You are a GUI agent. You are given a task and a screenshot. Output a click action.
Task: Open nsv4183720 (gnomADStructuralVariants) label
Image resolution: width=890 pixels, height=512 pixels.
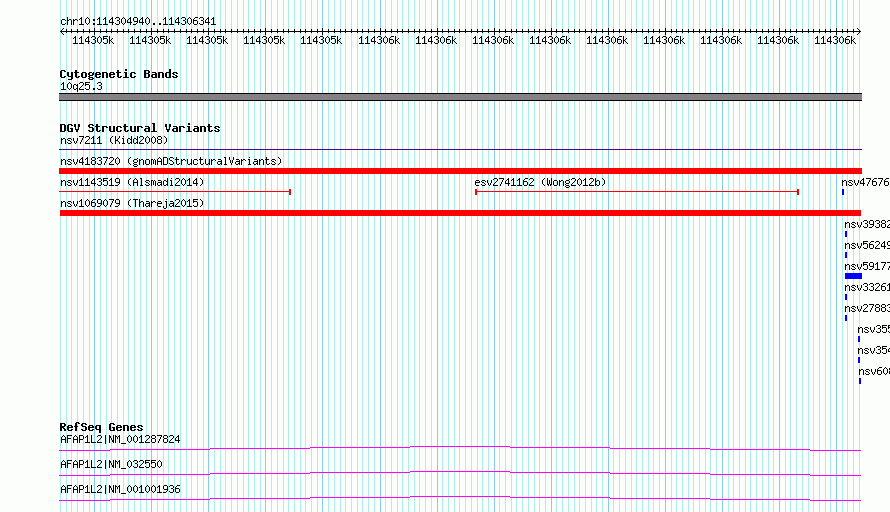tap(171, 161)
